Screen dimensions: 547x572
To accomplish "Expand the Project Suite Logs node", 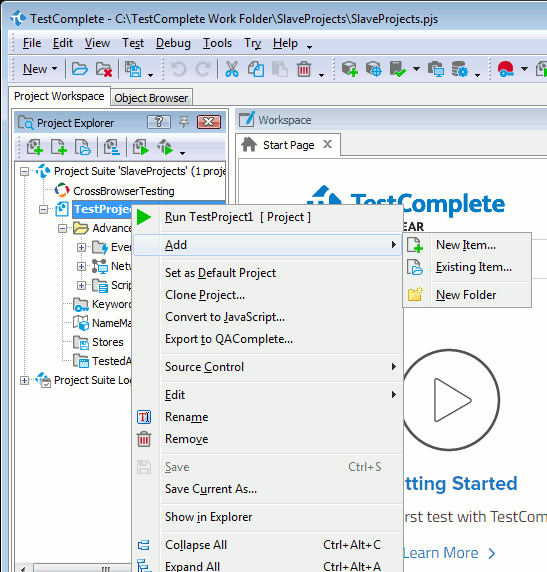I will click(24, 380).
